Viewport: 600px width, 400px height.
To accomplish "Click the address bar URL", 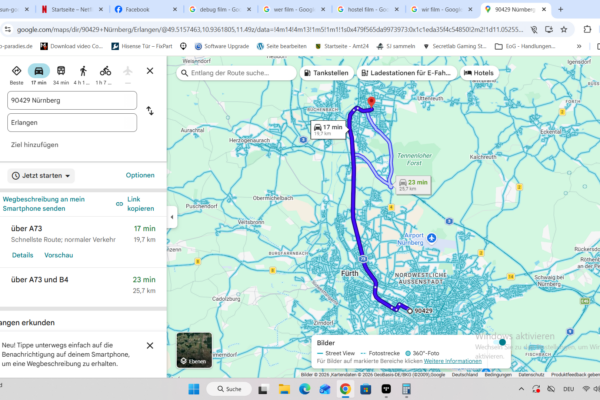I will point(270,29).
